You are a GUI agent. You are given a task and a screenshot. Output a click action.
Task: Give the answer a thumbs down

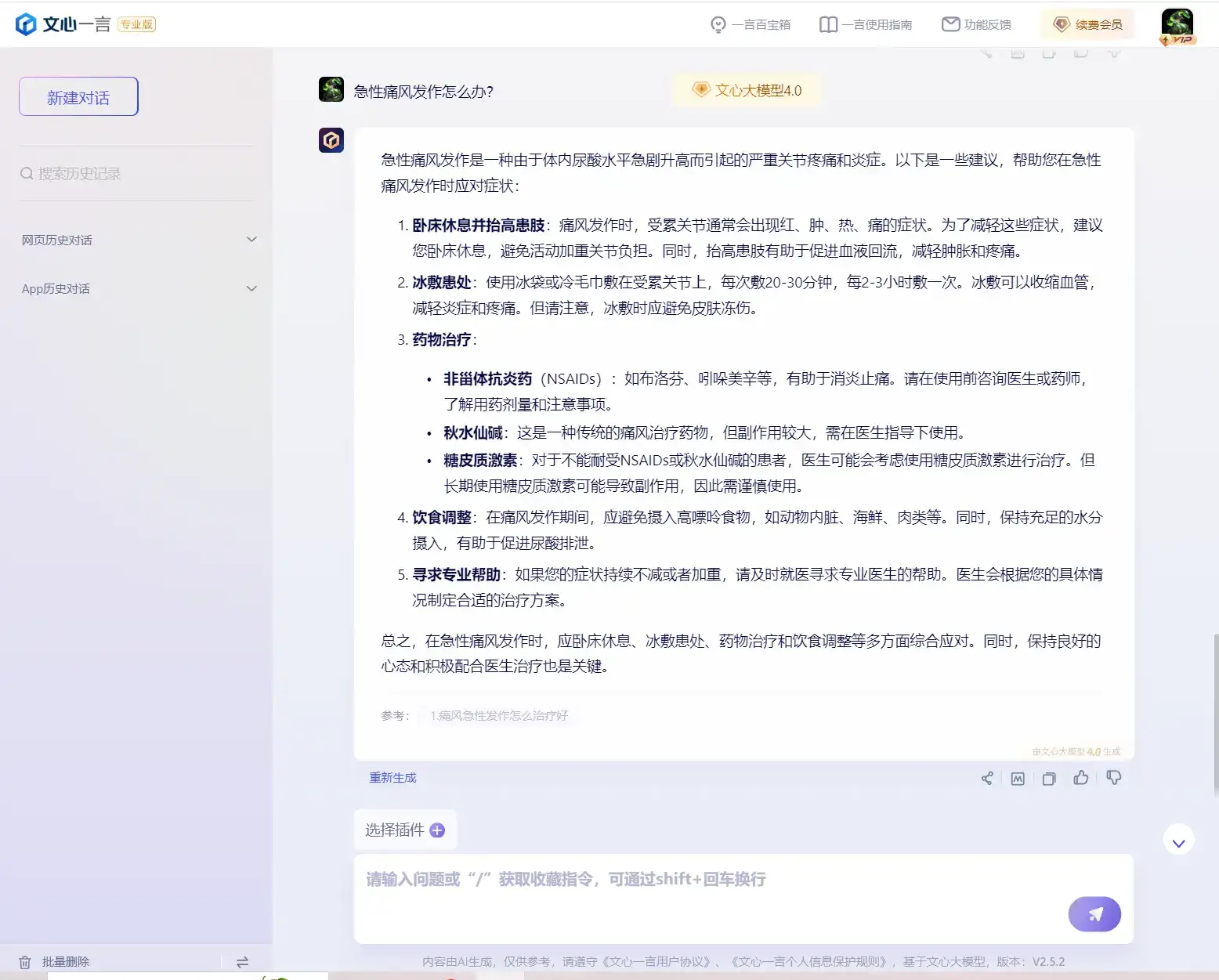click(x=1114, y=777)
